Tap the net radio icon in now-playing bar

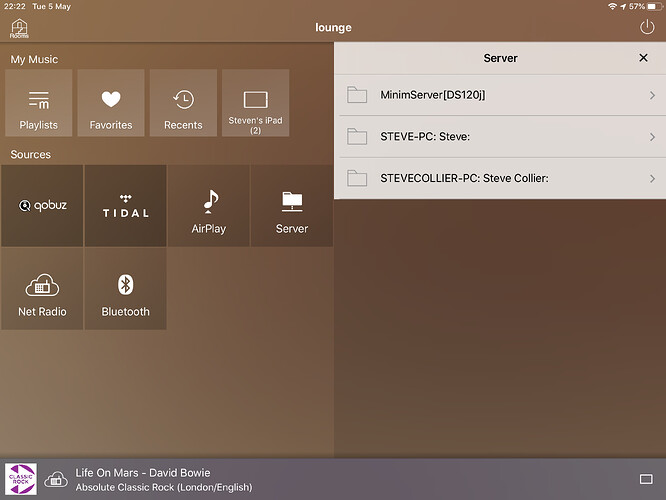point(56,480)
